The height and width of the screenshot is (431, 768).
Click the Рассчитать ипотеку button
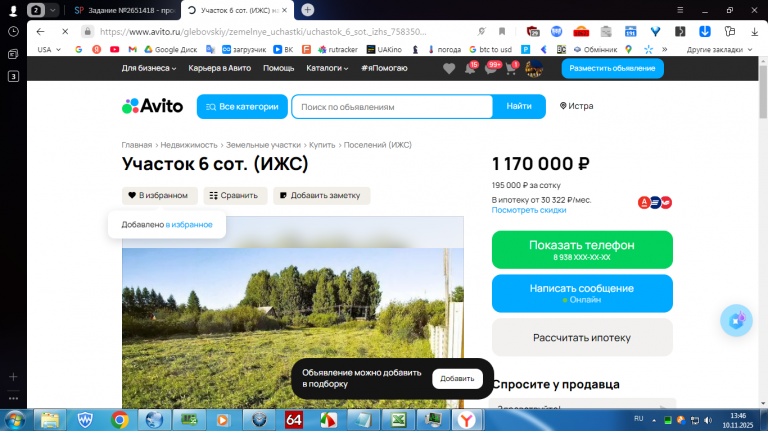[582, 337]
